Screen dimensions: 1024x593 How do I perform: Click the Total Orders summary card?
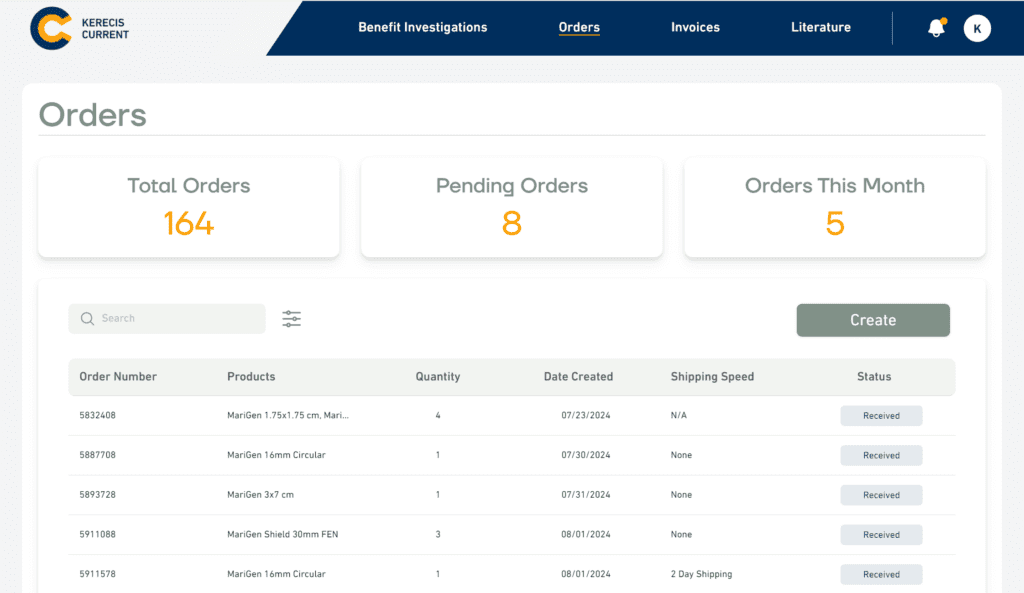(x=189, y=208)
